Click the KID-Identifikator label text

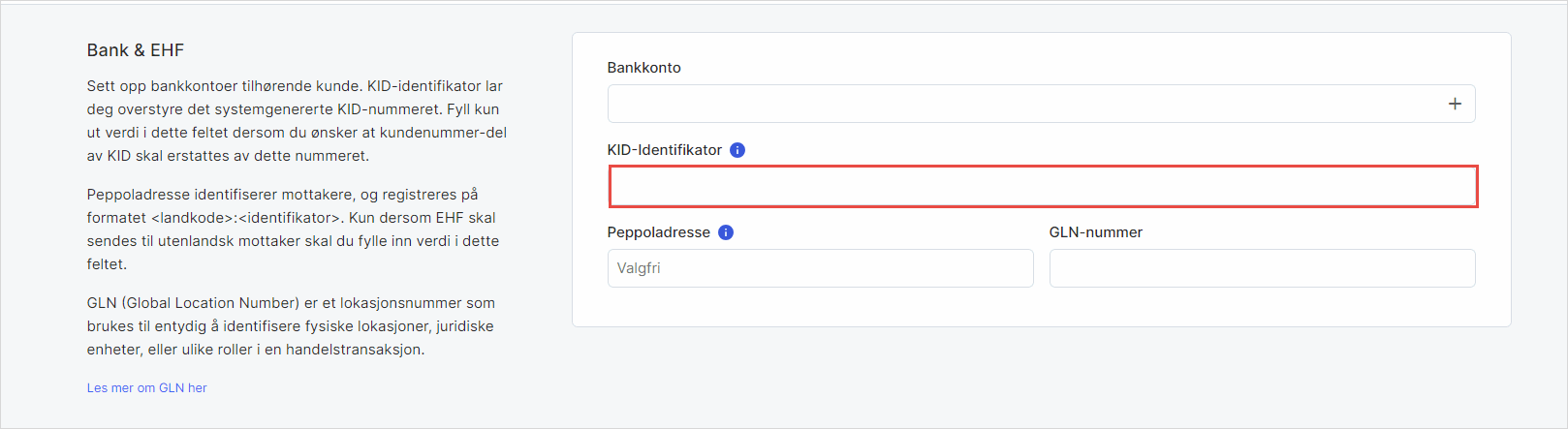[x=664, y=150]
